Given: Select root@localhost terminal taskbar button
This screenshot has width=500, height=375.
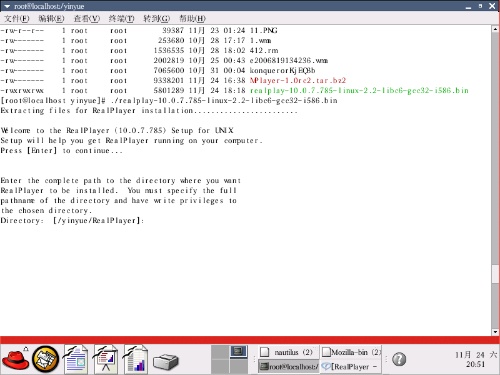Looking at the screenshot, I should click(x=289, y=367).
